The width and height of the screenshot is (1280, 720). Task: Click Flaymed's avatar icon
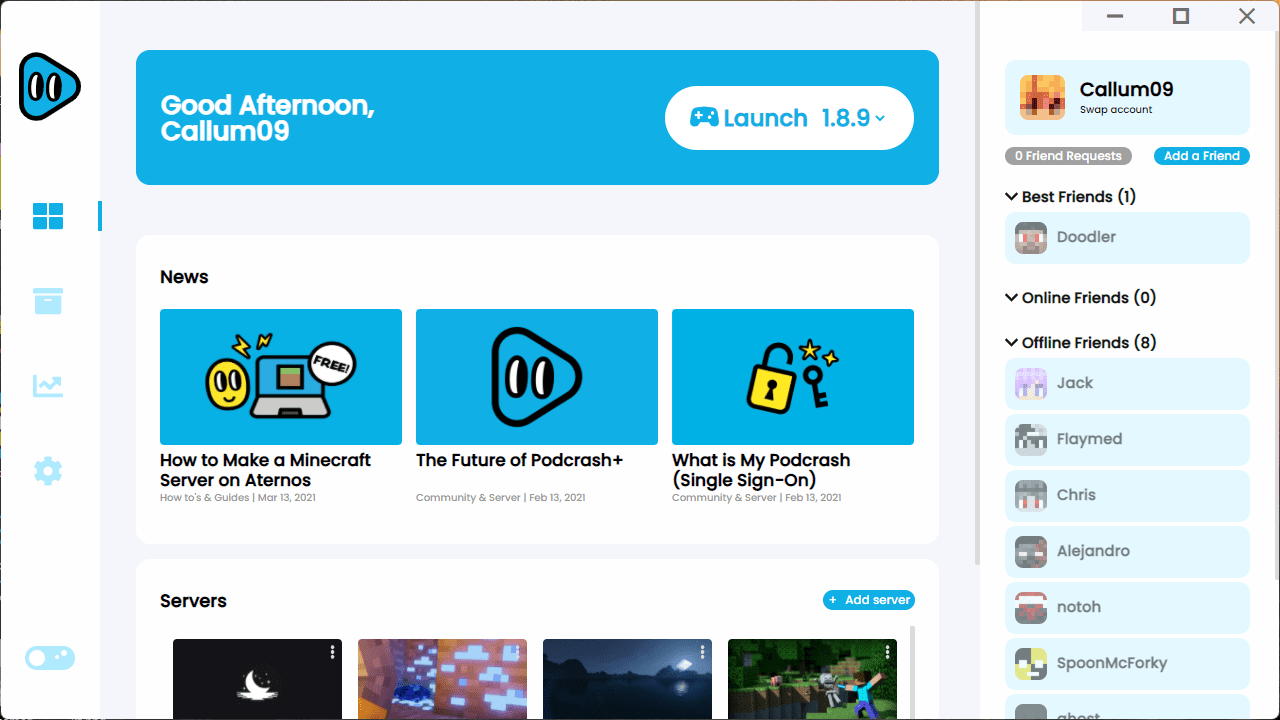[1031, 440]
